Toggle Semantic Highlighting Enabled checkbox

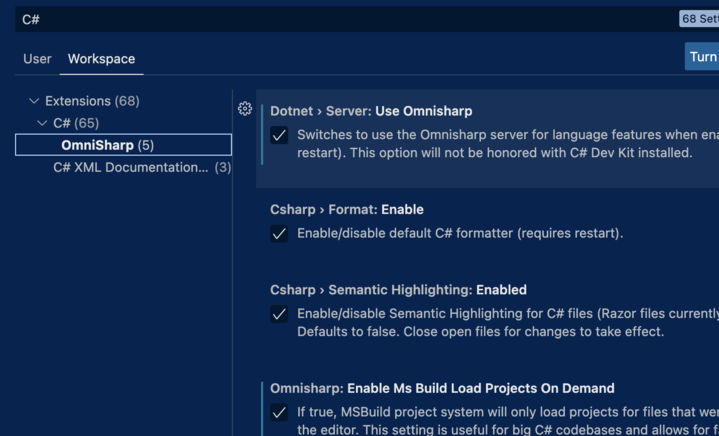tap(279, 314)
